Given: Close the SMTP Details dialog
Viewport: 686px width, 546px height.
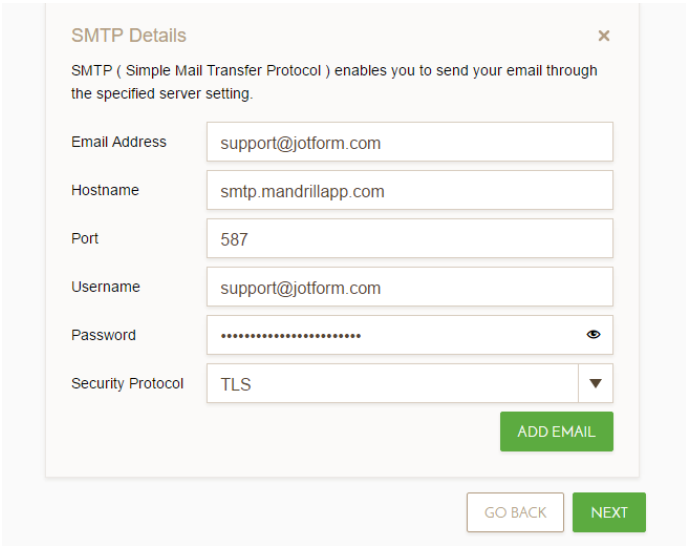Looking at the screenshot, I should coord(603,36).
